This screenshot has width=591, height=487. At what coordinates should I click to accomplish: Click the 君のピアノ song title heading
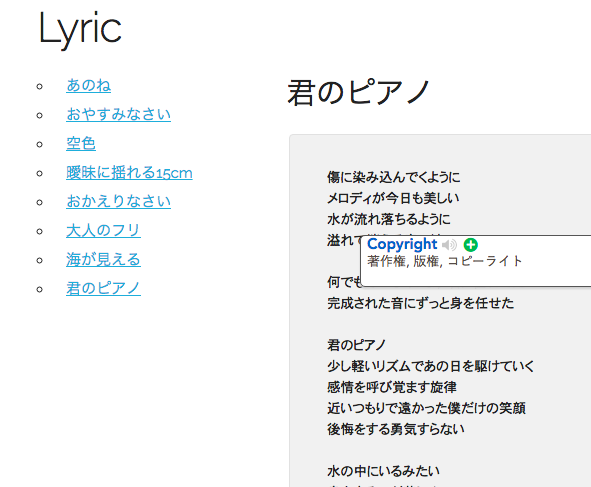tap(359, 92)
